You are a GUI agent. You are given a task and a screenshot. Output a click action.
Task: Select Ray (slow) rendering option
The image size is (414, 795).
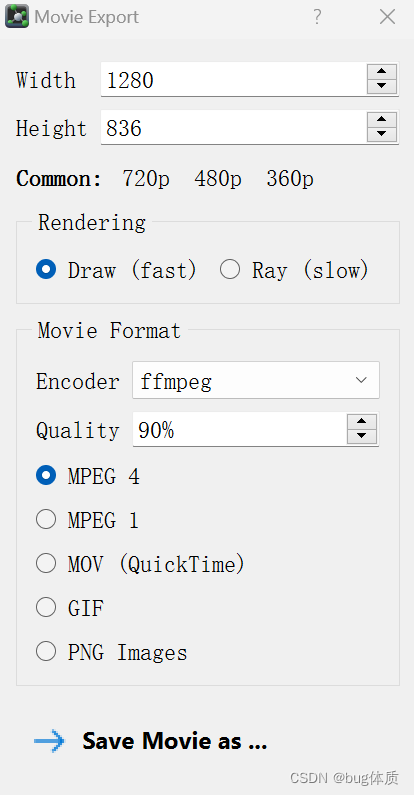click(x=294, y=270)
